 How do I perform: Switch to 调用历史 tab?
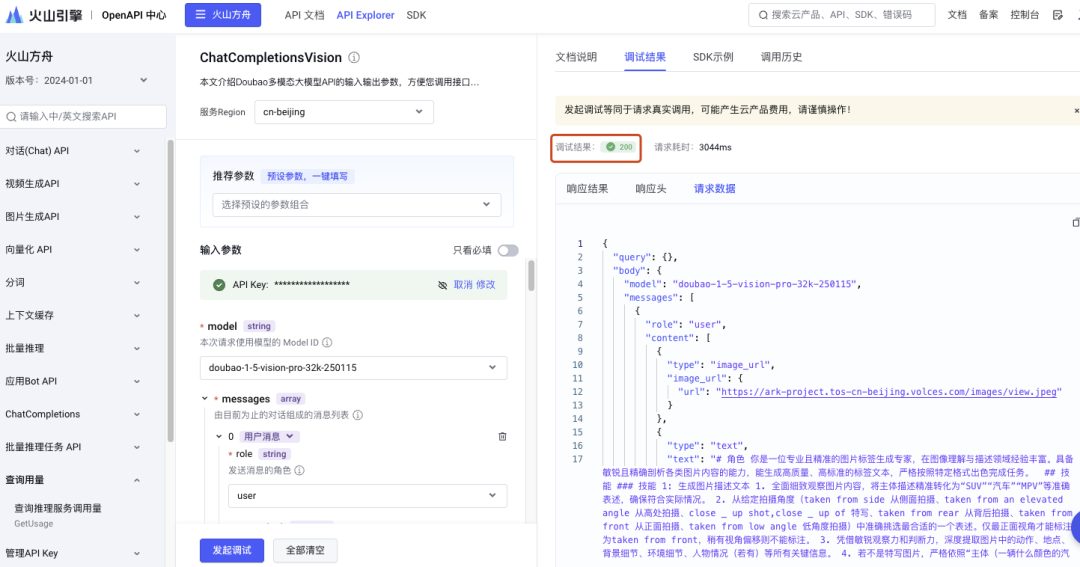(781, 57)
